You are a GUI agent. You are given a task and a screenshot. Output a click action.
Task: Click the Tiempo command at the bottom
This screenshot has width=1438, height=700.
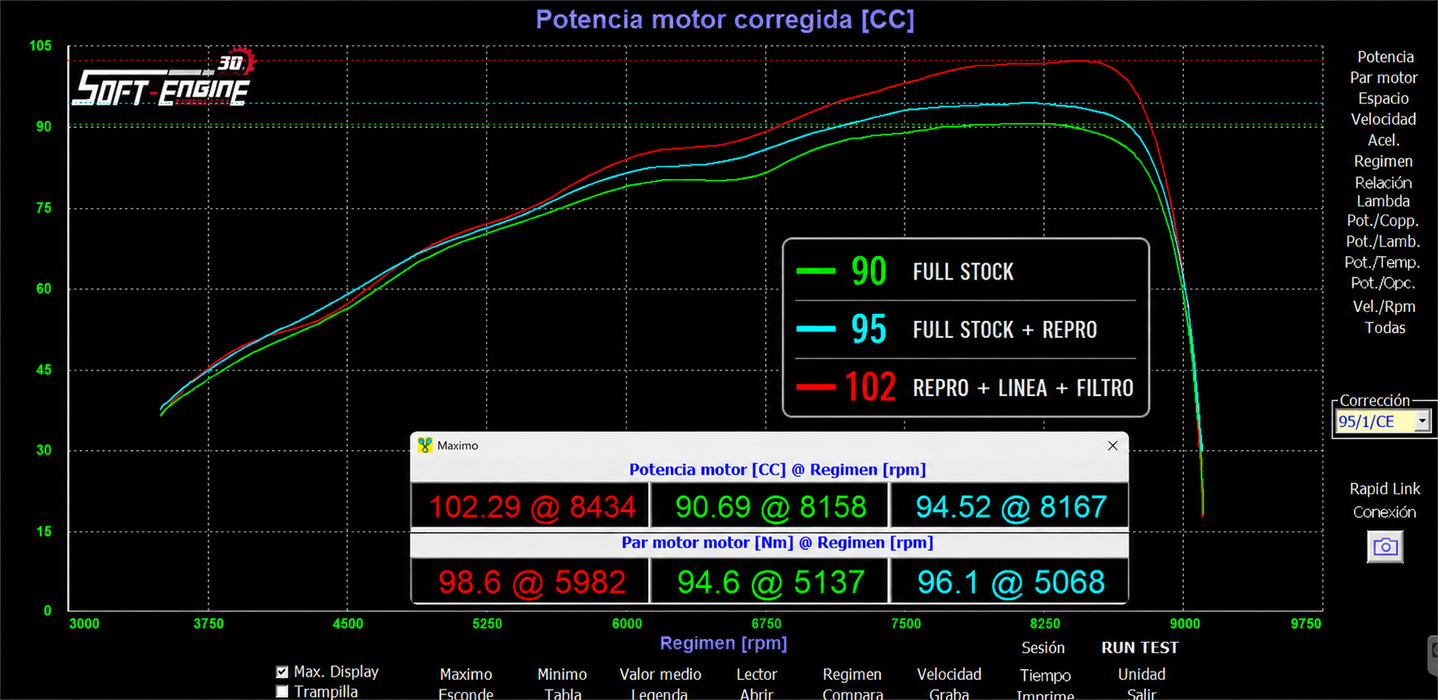click(1045, 676)
